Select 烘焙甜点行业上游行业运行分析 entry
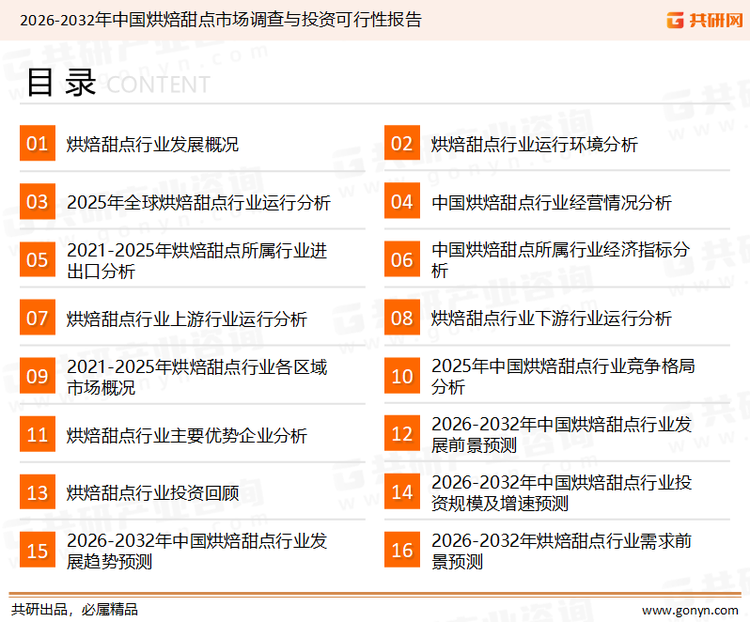Screen dimensions: 750x622 [x=187, y=319]
